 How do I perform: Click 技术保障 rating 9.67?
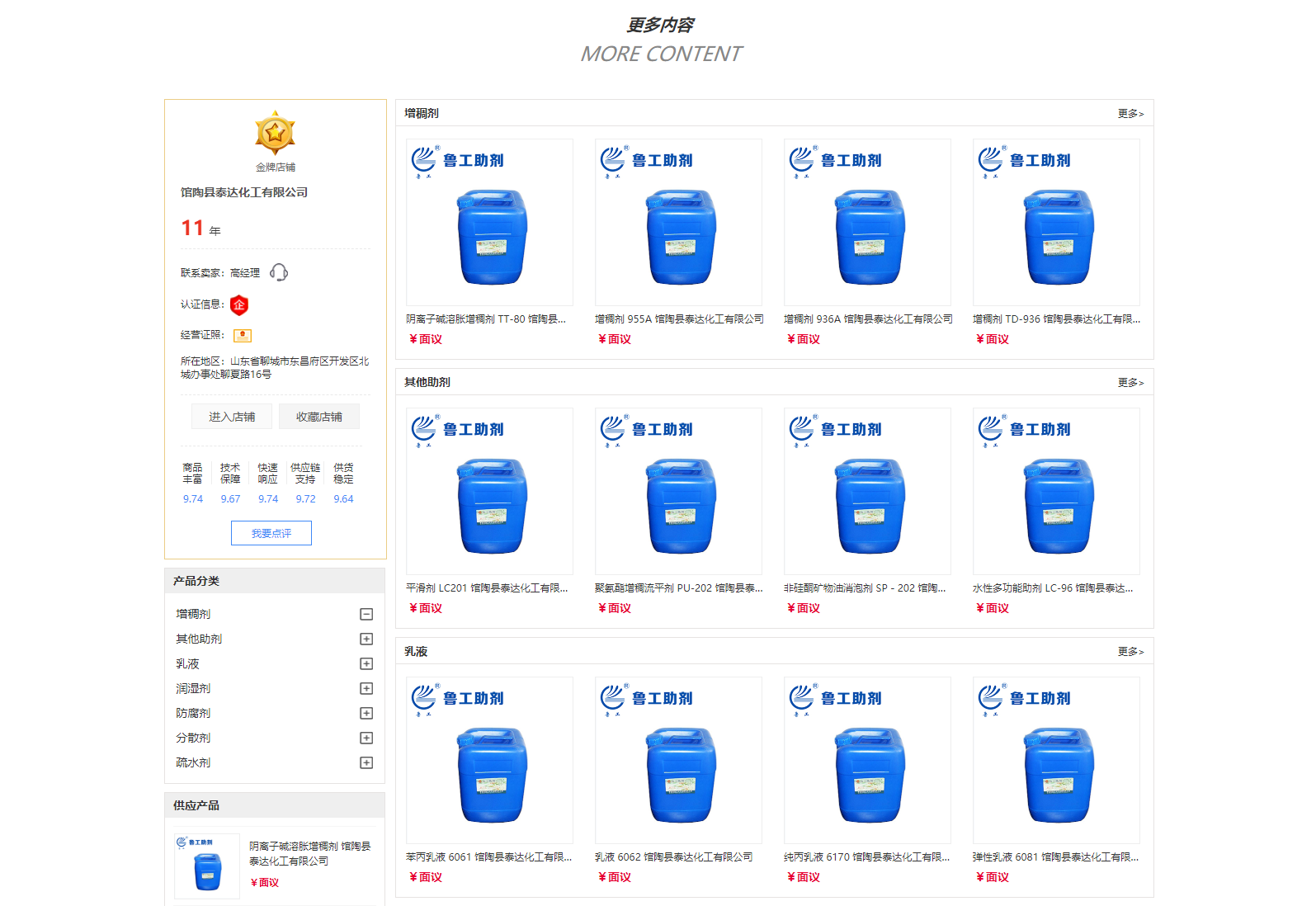pos(230,498)
